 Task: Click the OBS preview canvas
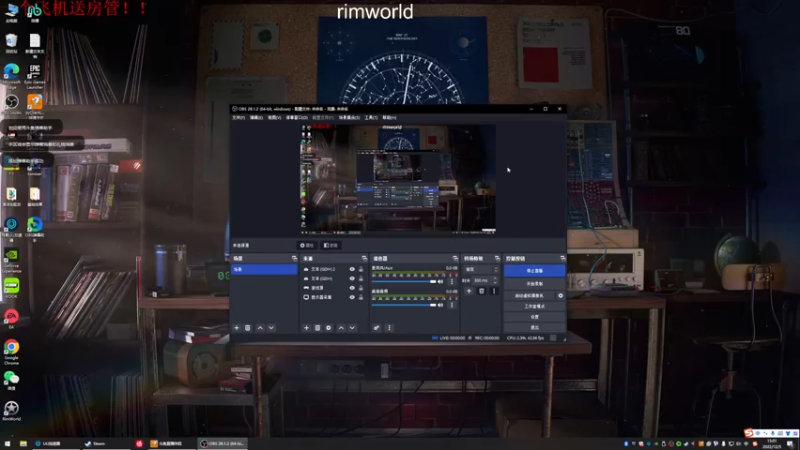point(398,180)
